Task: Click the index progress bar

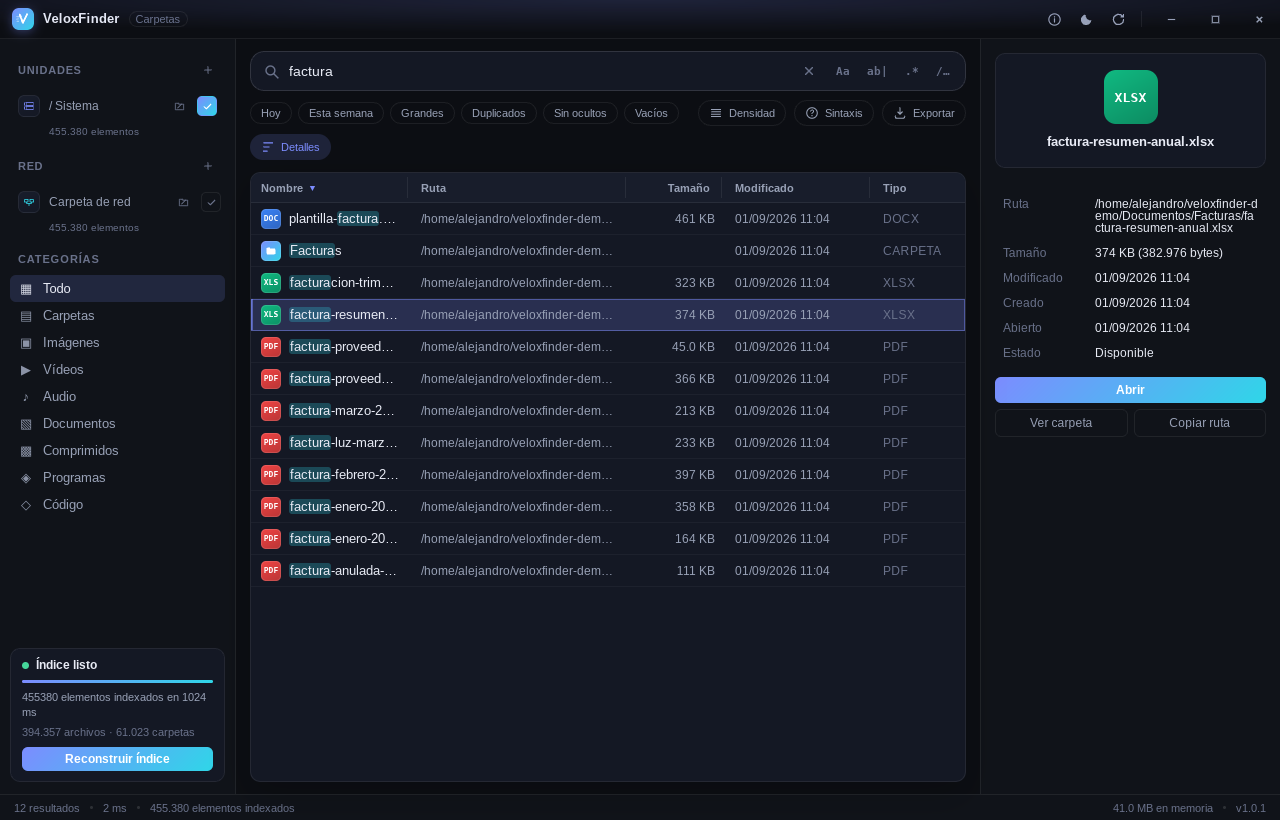Action: point(117,681)
